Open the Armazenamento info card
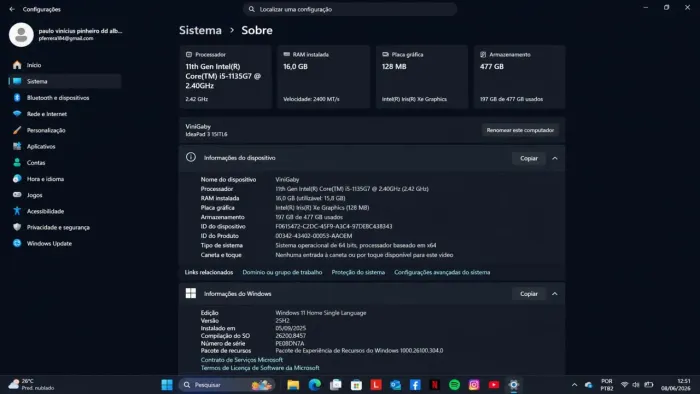 pyautogui.click(x=520, y=77)
